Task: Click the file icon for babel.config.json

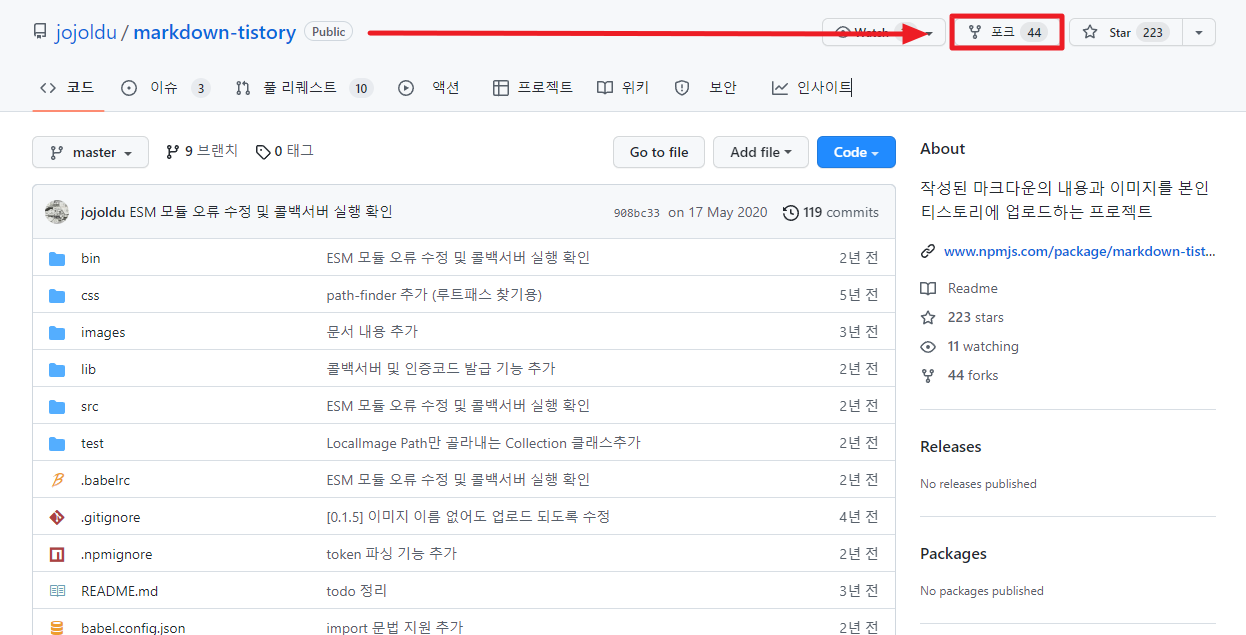Action: [57, 628]
